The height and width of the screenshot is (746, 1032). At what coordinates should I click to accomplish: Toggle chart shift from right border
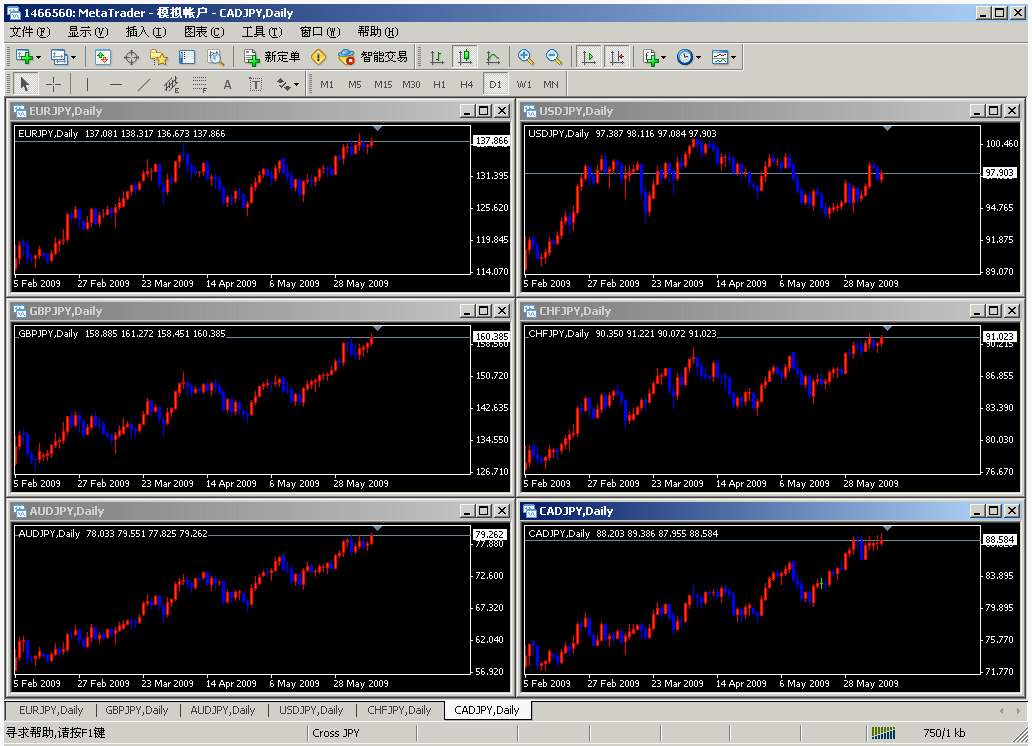pyautogui.click(x=617, y=57)
